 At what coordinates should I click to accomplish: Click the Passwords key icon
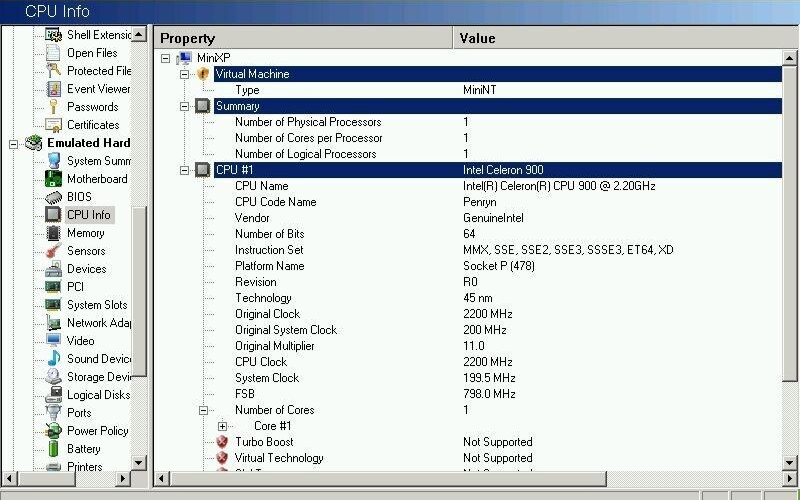click(x=53, y=107)
